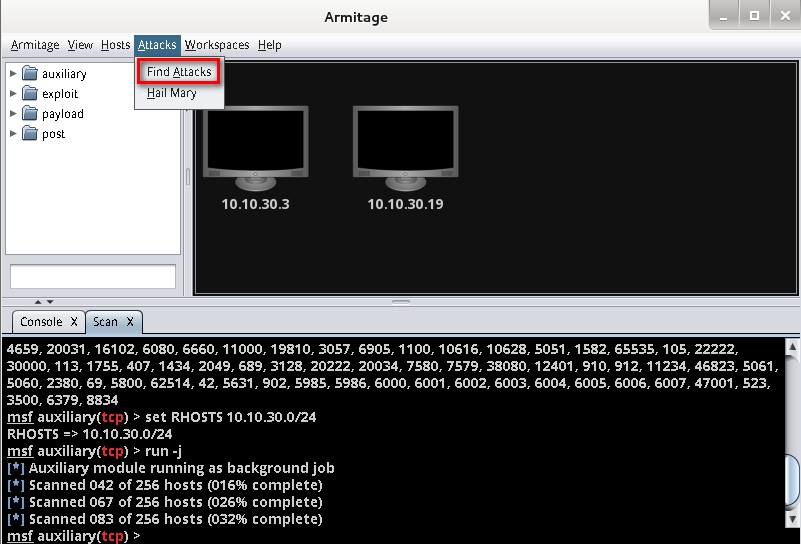Click the 10.10.30.3 host label
801x544 pixels.
[x=255, y=204]
